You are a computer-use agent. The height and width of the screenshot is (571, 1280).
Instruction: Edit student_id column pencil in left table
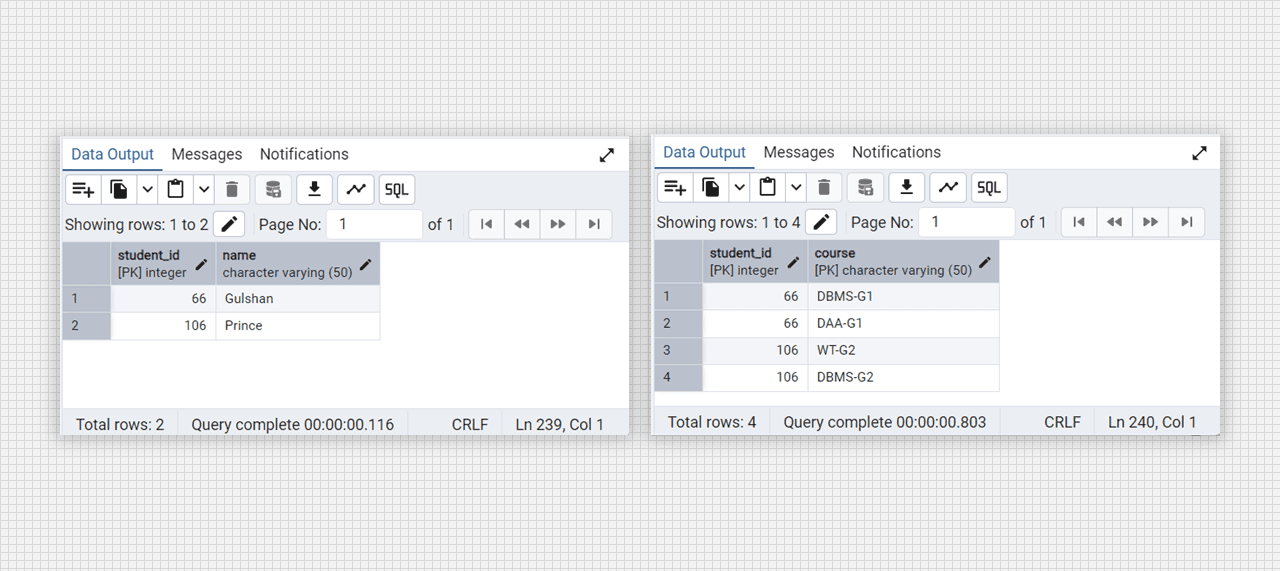202,264
